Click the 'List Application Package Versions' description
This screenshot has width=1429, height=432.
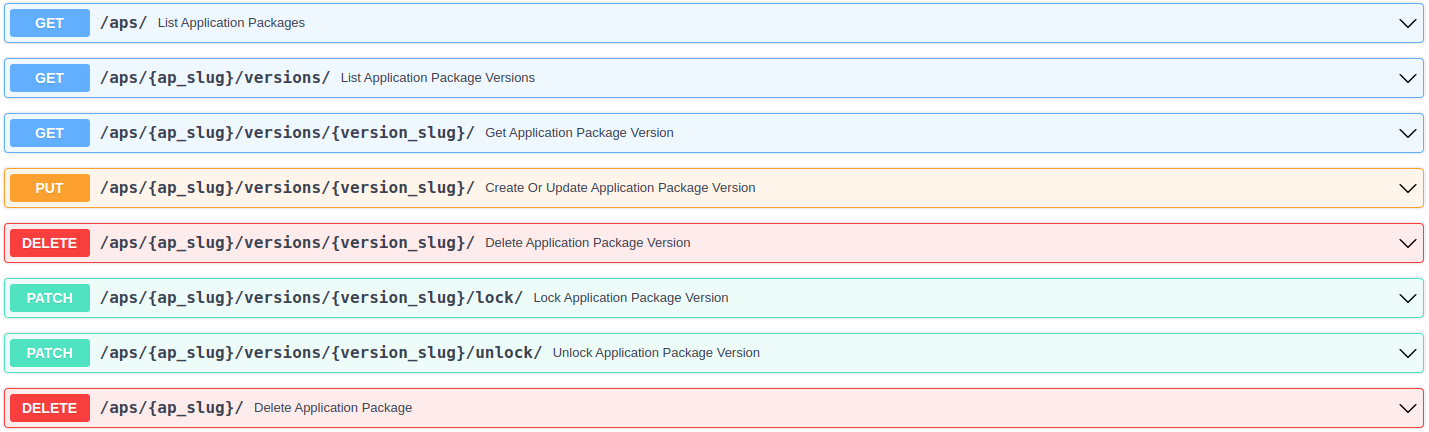[438, 78]
